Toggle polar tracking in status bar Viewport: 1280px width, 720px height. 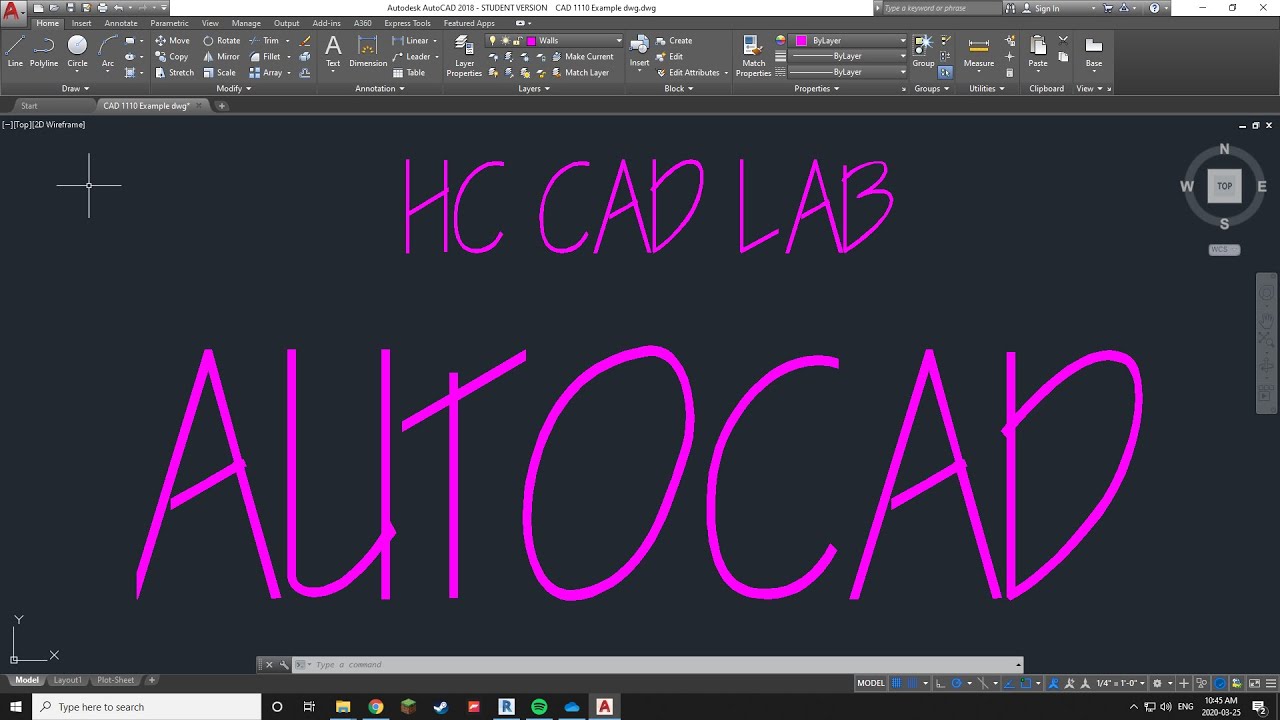[957, 683]
